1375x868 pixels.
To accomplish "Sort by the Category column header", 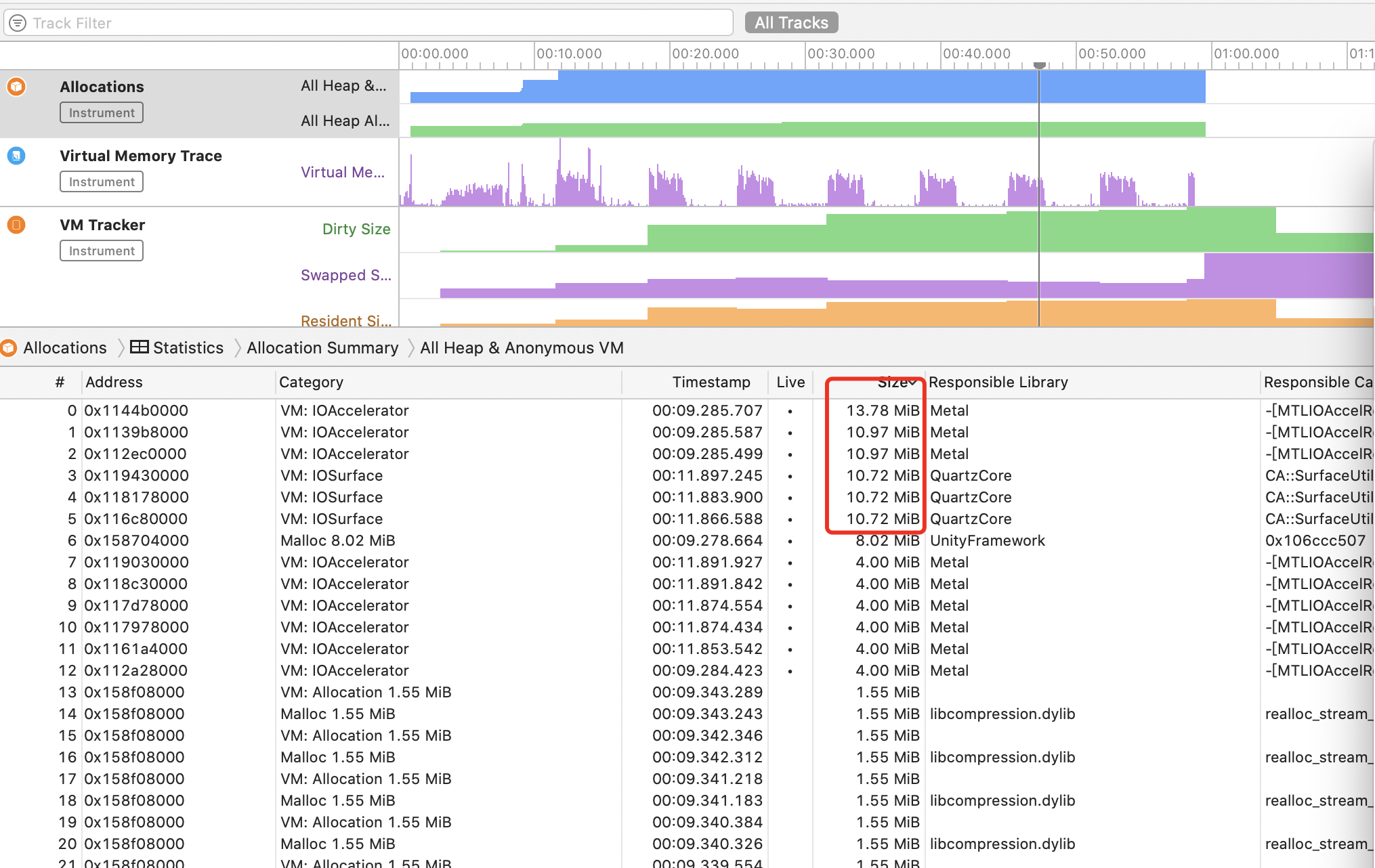I will (311, 383).
